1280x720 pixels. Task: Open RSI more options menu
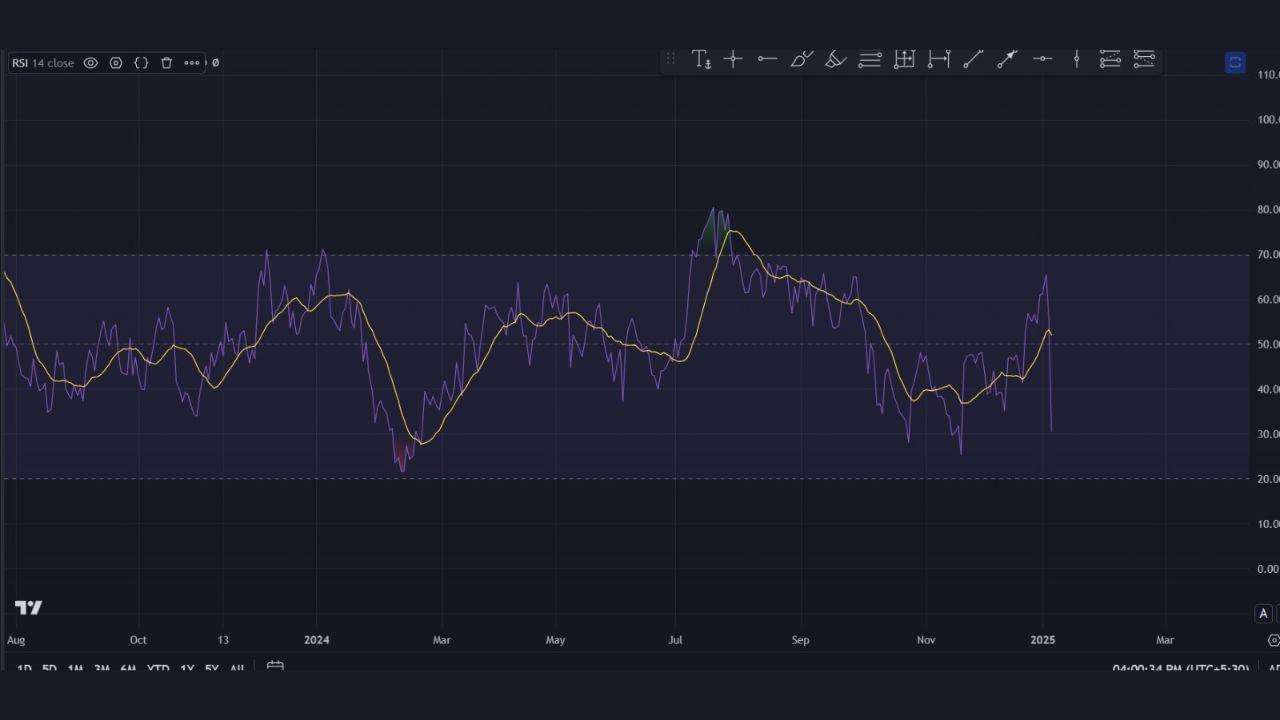[192, 63]
